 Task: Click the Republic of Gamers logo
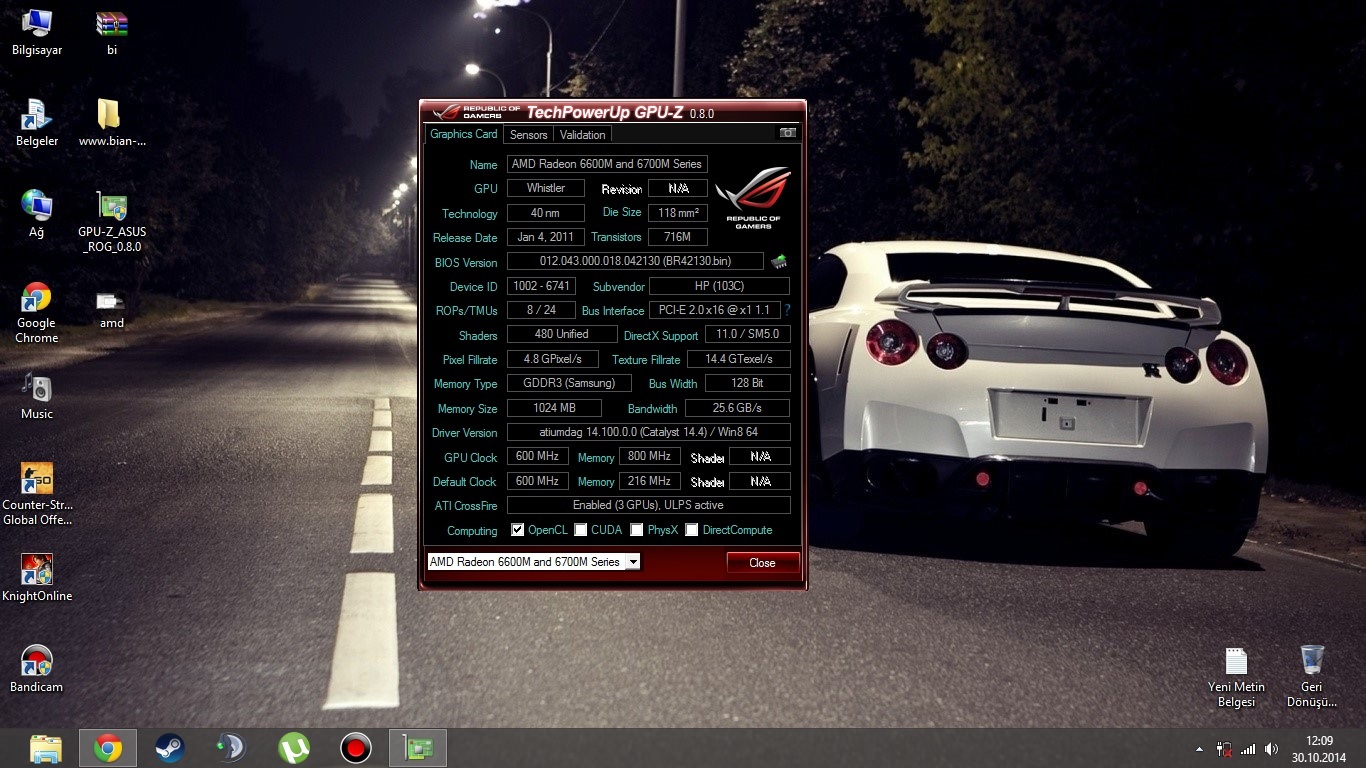(x=753, y=197)
